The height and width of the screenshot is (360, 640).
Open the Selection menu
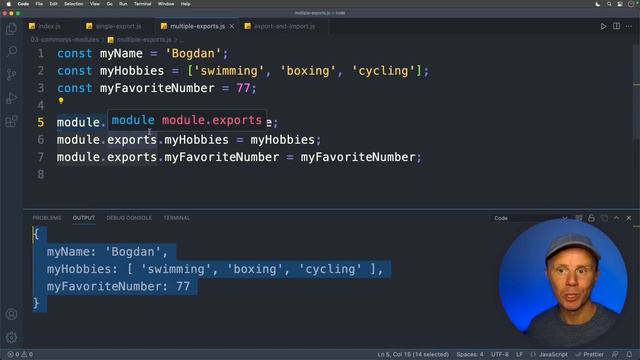point(74,4)
